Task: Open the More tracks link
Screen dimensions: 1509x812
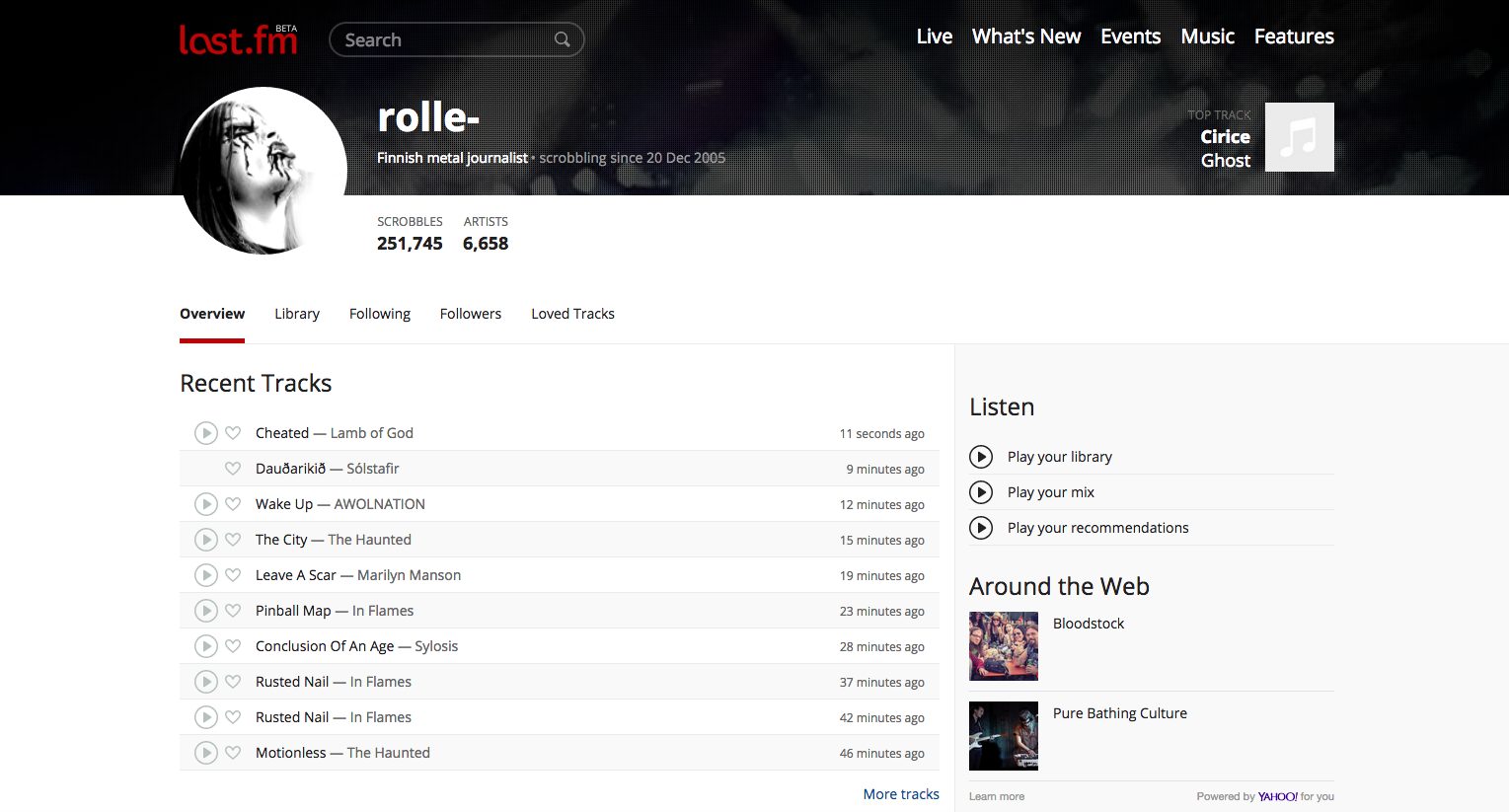Action: tap(901, 794)
